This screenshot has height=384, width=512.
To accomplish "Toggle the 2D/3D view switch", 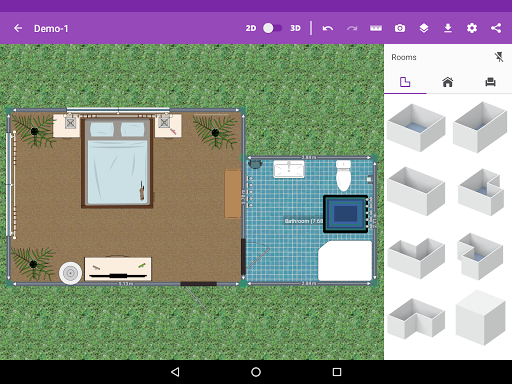I will (272, 28).
